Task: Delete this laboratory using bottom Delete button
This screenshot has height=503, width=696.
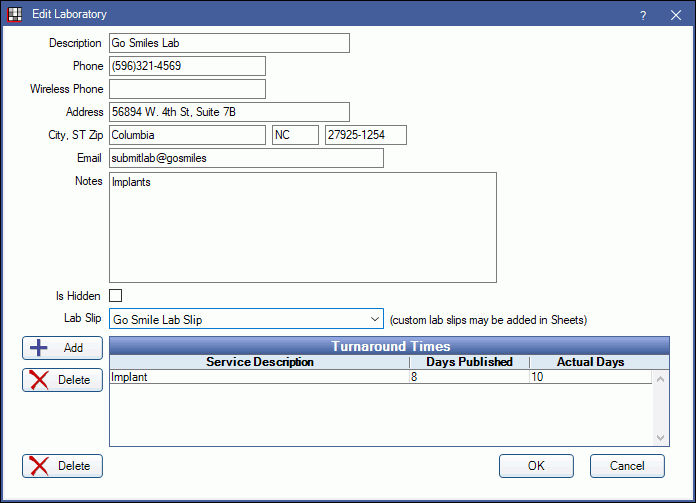Action: click(x=62, y=466)
